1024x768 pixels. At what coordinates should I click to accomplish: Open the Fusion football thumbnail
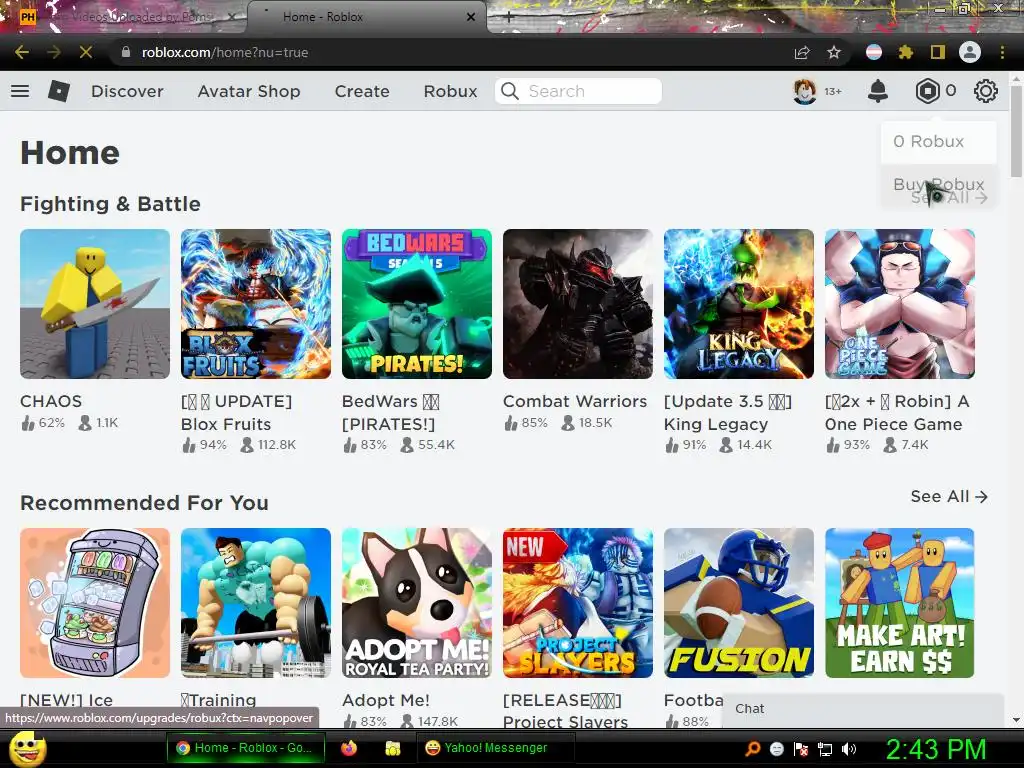coord(739,603)
